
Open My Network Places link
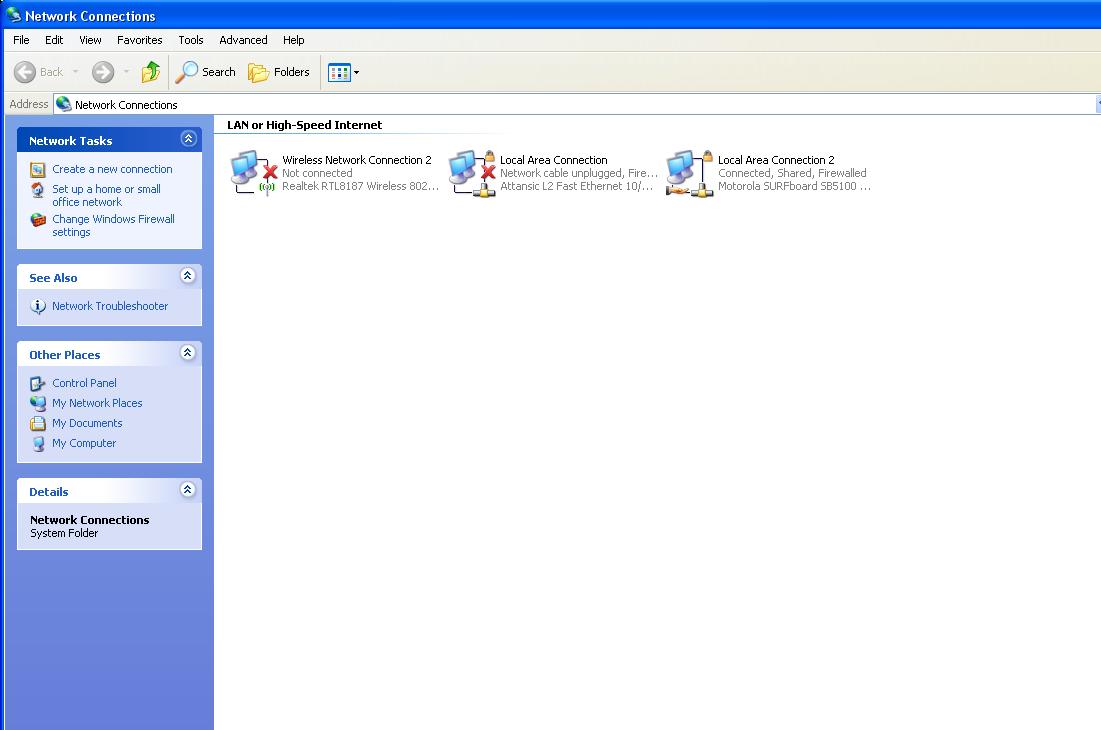[97, 403]
